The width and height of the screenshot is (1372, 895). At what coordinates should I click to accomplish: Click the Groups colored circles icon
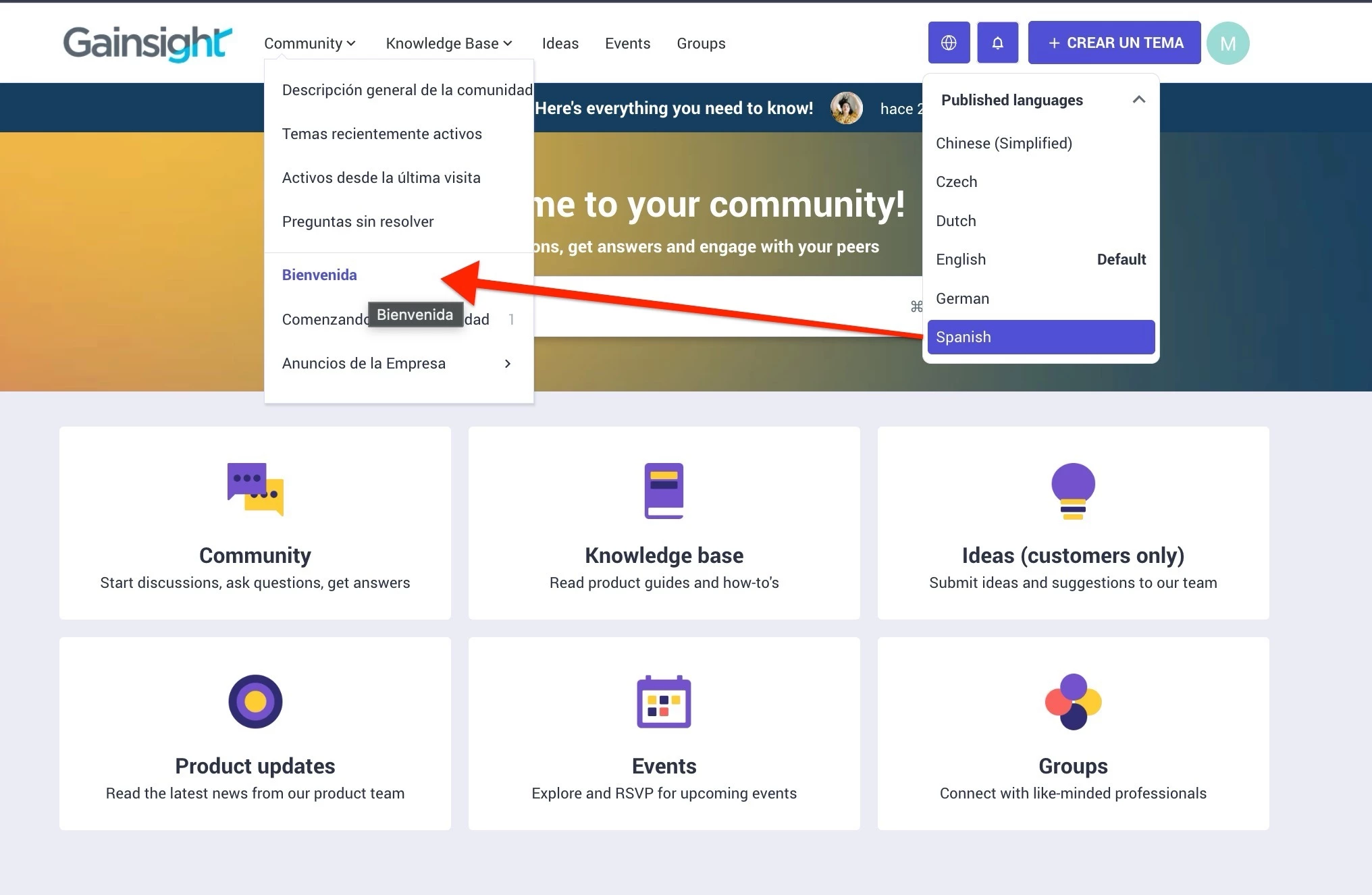(x=1073, y=701)
